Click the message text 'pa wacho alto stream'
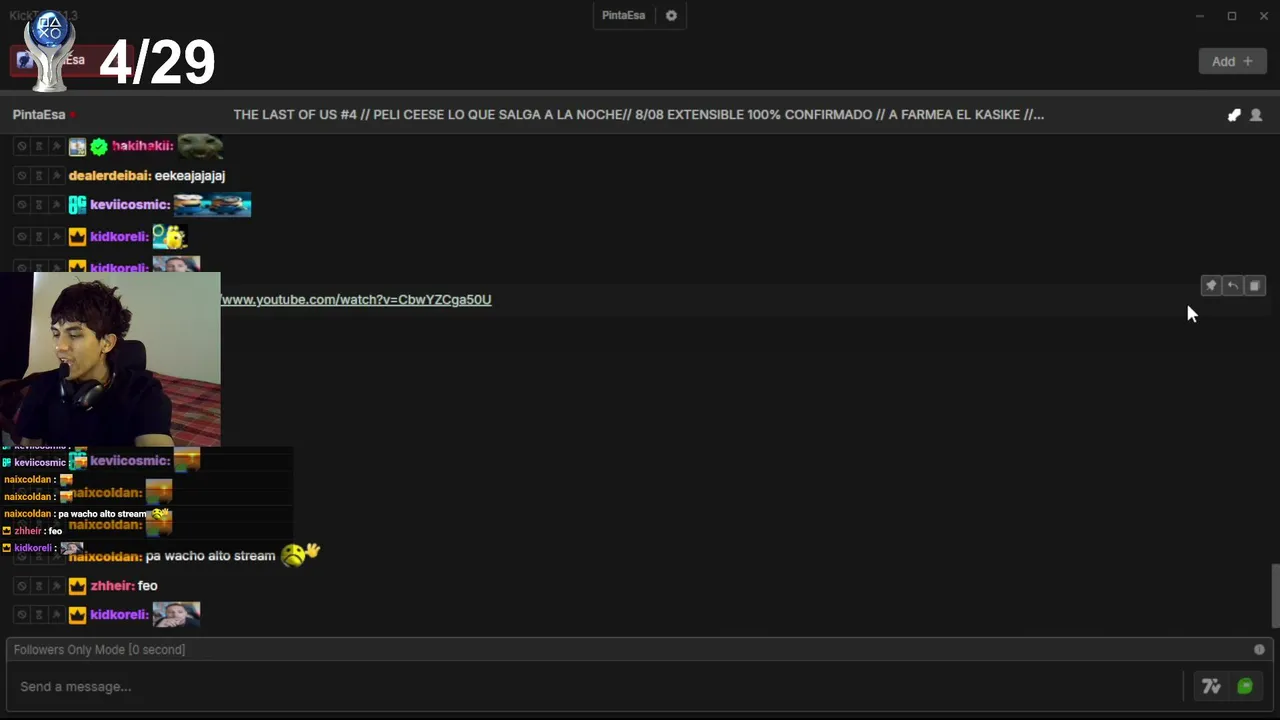The image size is (1280, 720). click(x=210, y=556)
